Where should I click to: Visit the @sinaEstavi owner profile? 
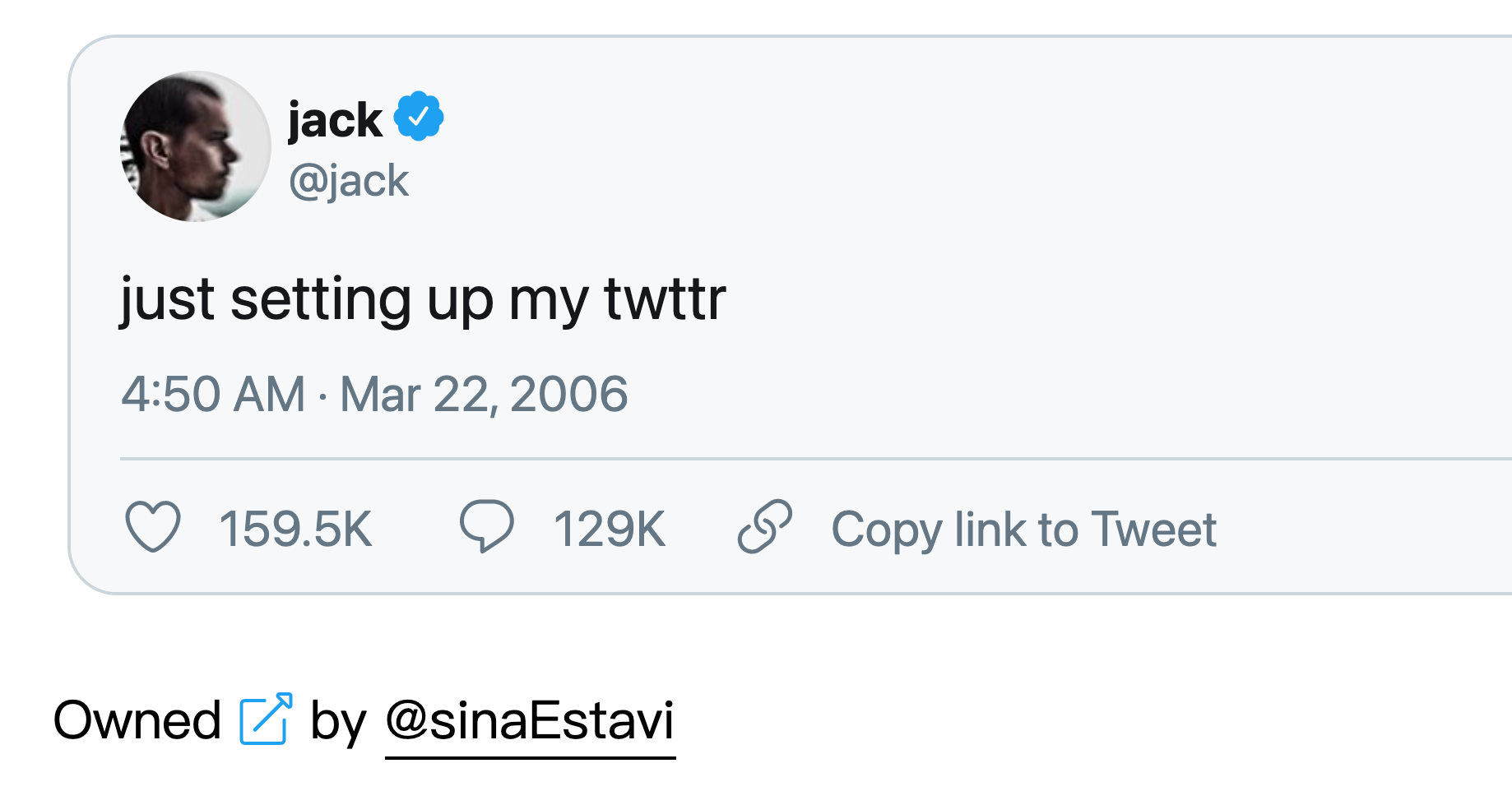click(x=530, y=721)
